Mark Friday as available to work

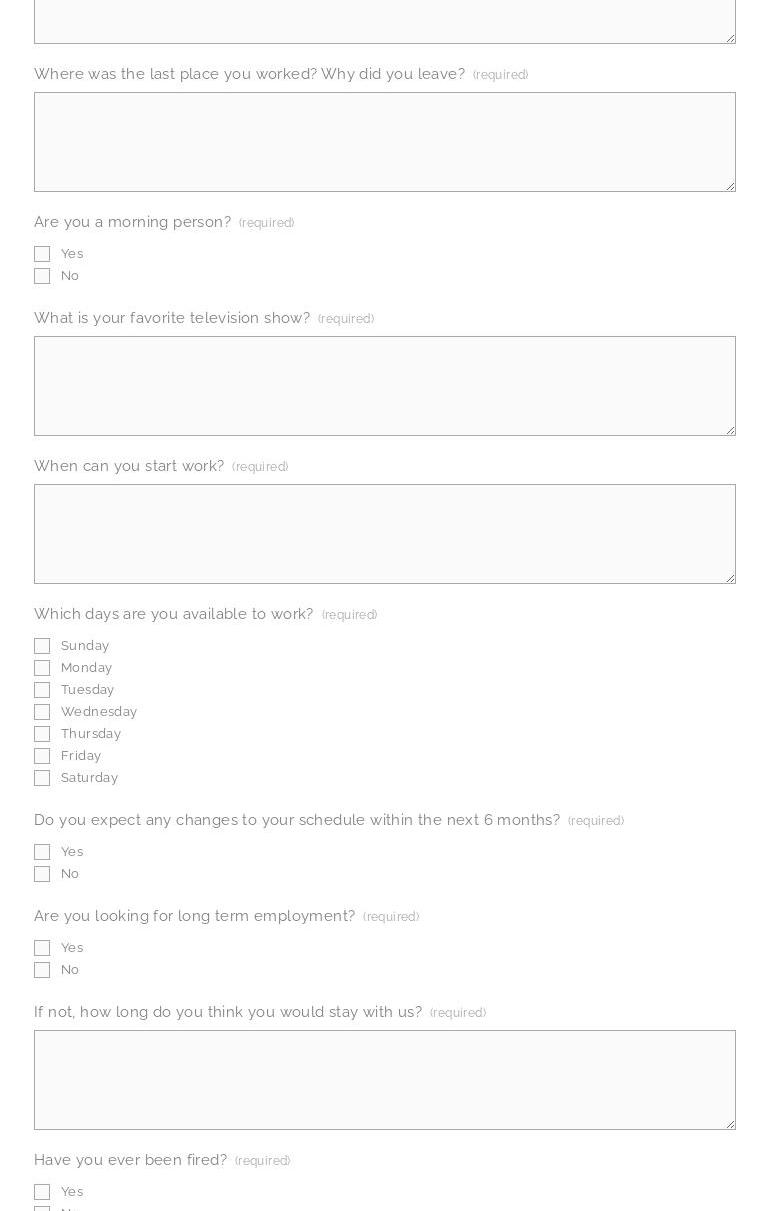click(42, 756)
